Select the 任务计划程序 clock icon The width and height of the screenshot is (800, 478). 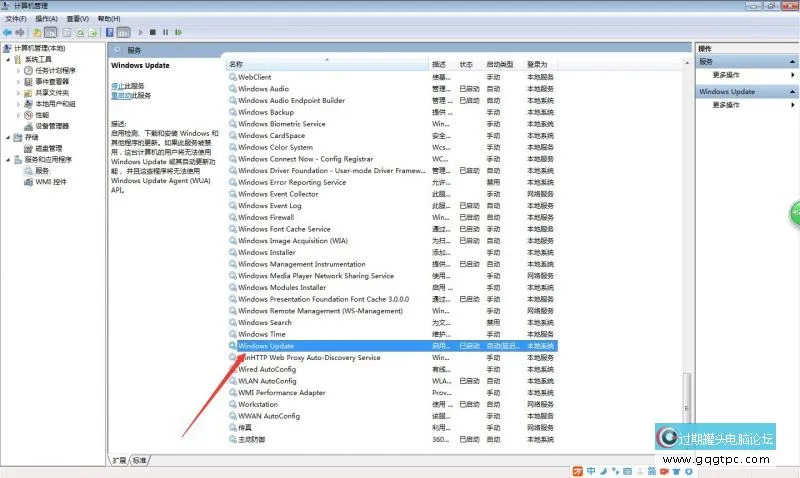tap(29, 70)
